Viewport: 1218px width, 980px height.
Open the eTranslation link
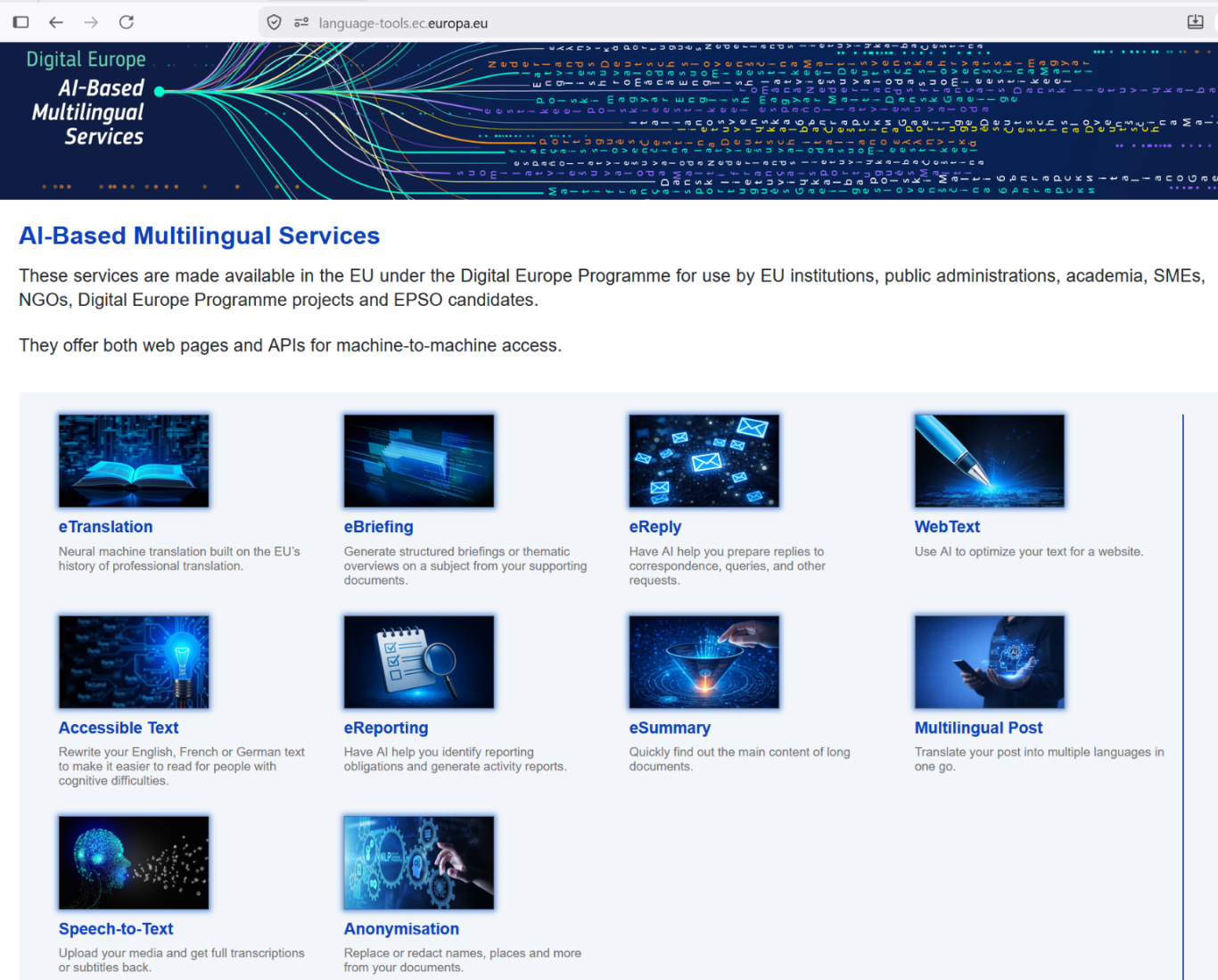[x=106, y=527]
